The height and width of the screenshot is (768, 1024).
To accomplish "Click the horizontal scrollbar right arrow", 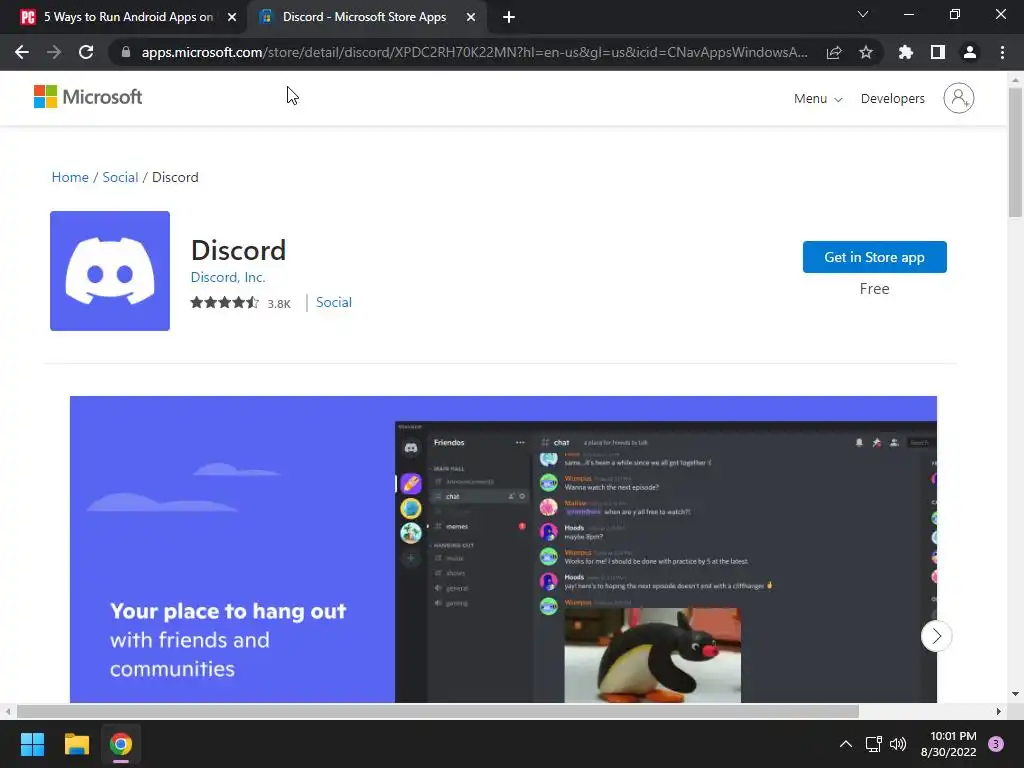I will coord(999,711).
